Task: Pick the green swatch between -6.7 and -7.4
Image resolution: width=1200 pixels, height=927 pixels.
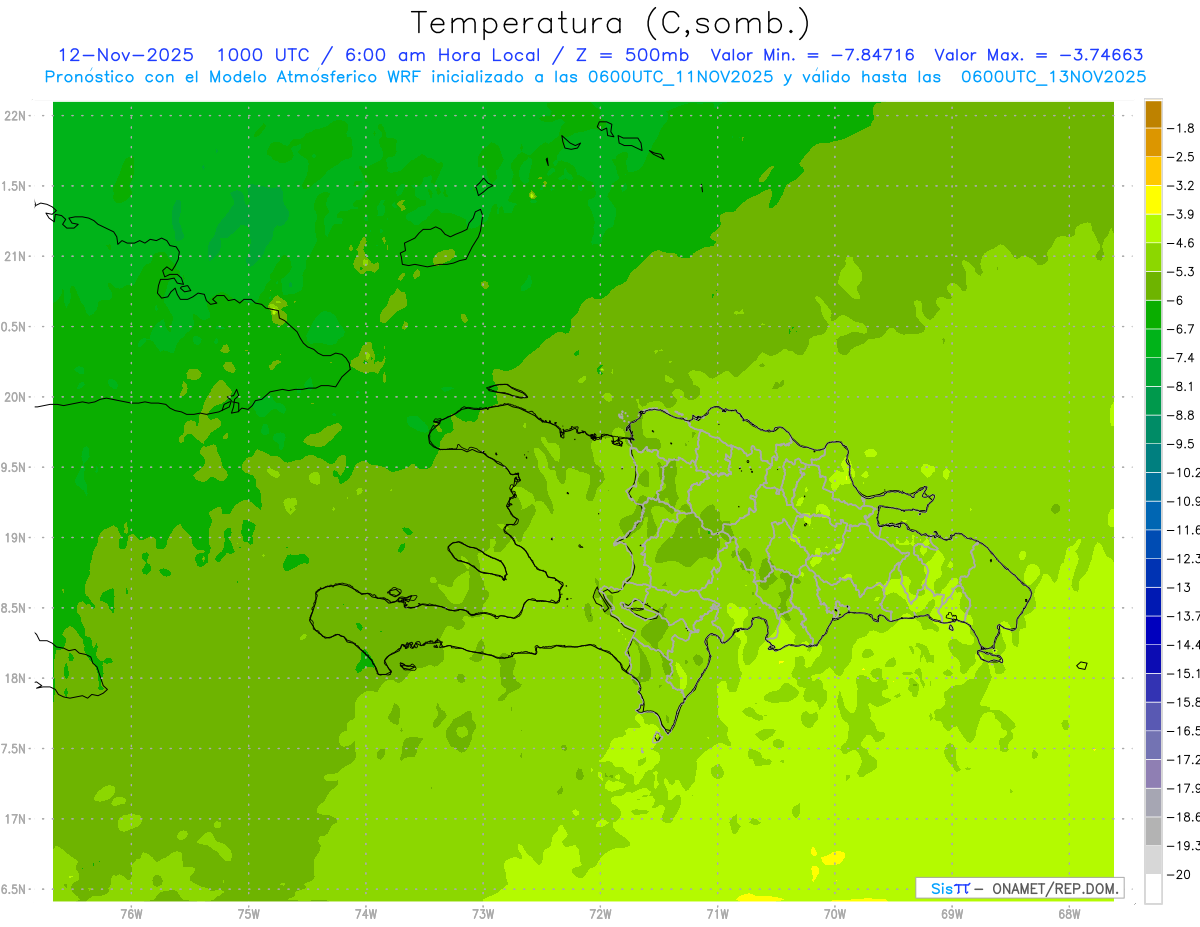Action: (x=1153, y=343)
